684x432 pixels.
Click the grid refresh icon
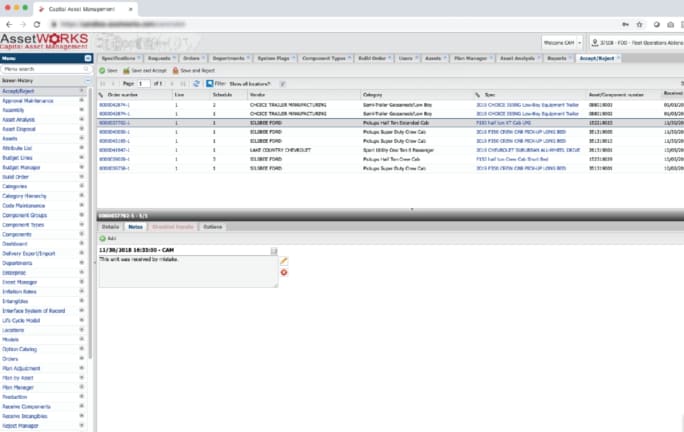click(x=197, y=84)
